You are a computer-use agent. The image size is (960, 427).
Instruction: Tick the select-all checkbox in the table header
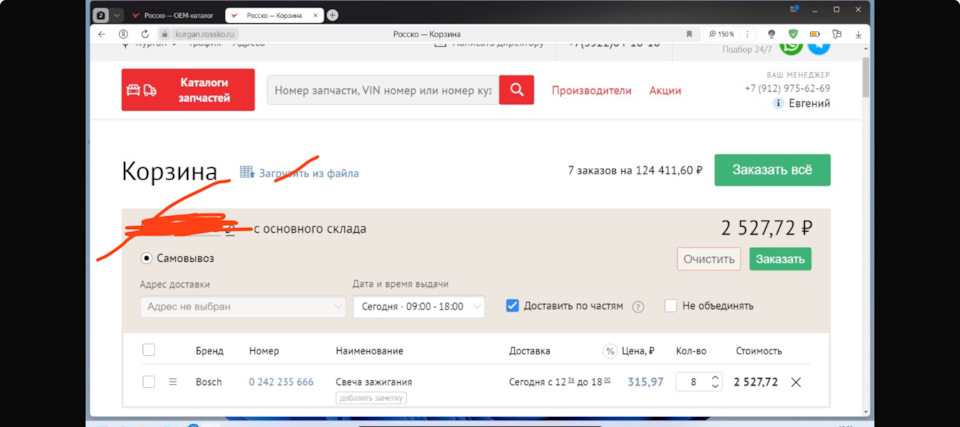(x=149, y=350)
